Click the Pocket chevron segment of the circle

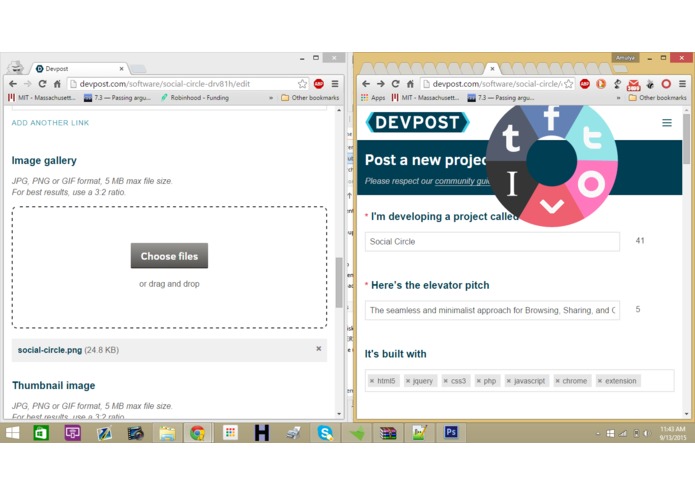[552, 205]
